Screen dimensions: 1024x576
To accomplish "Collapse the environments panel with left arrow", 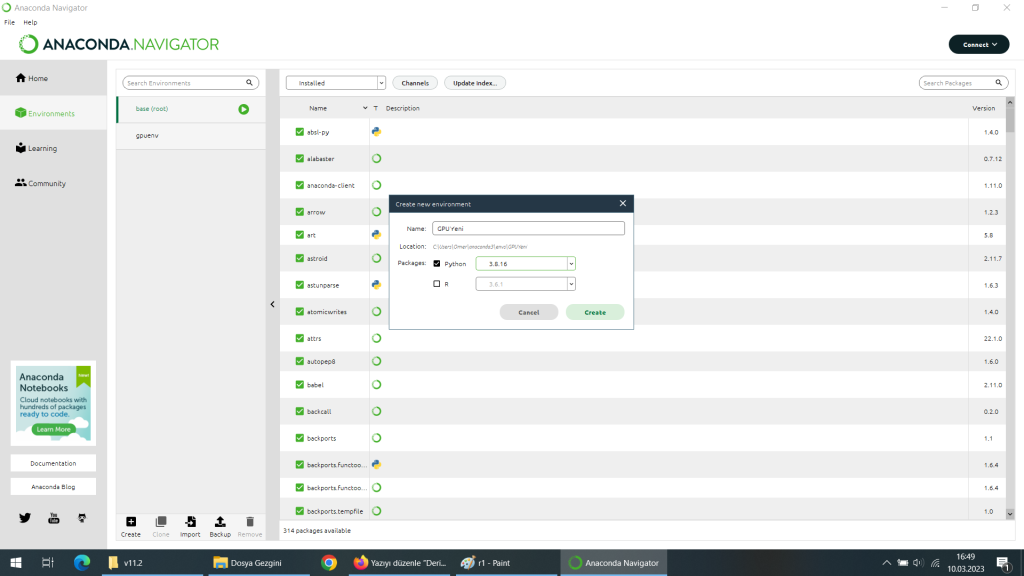I will (x=272, y=304).
